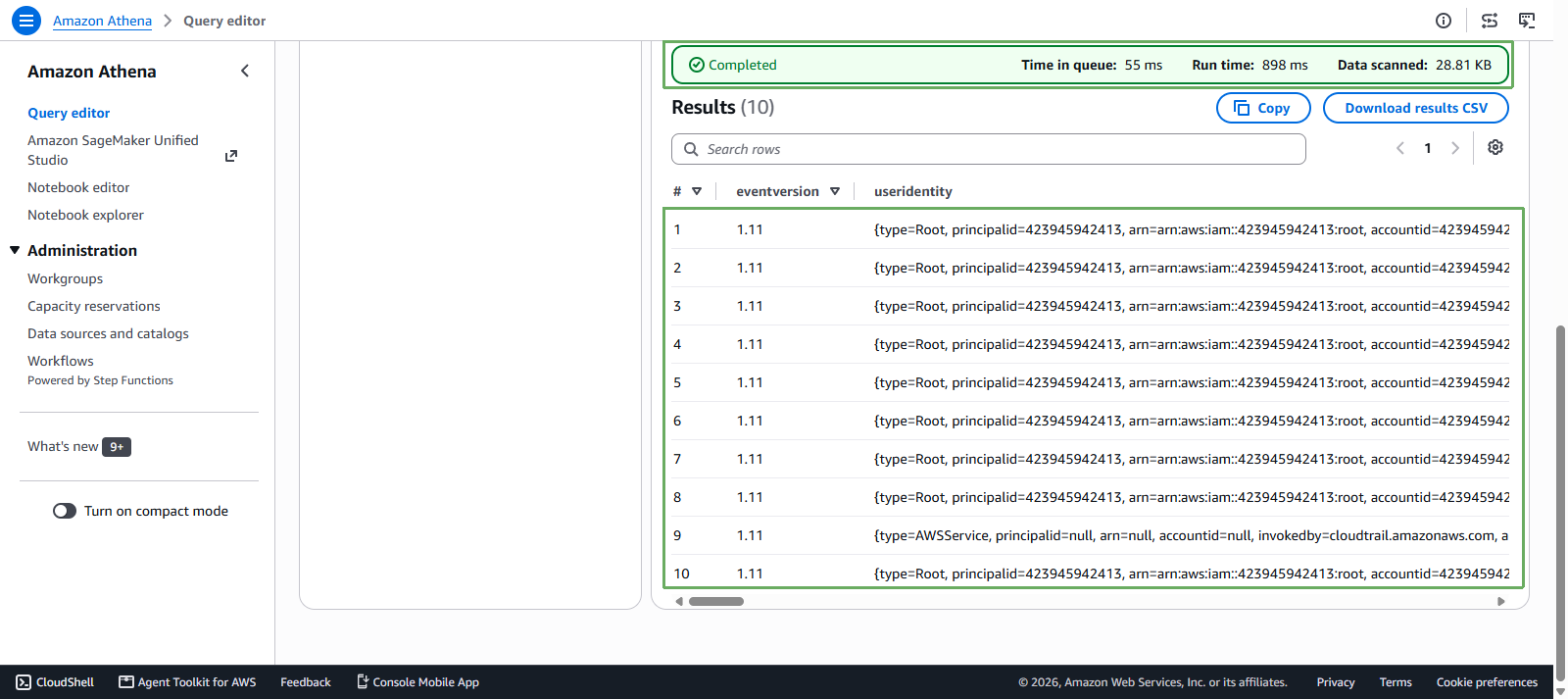
Task: Turn on compact mode toggle
Action: click(x=65, y=511)
